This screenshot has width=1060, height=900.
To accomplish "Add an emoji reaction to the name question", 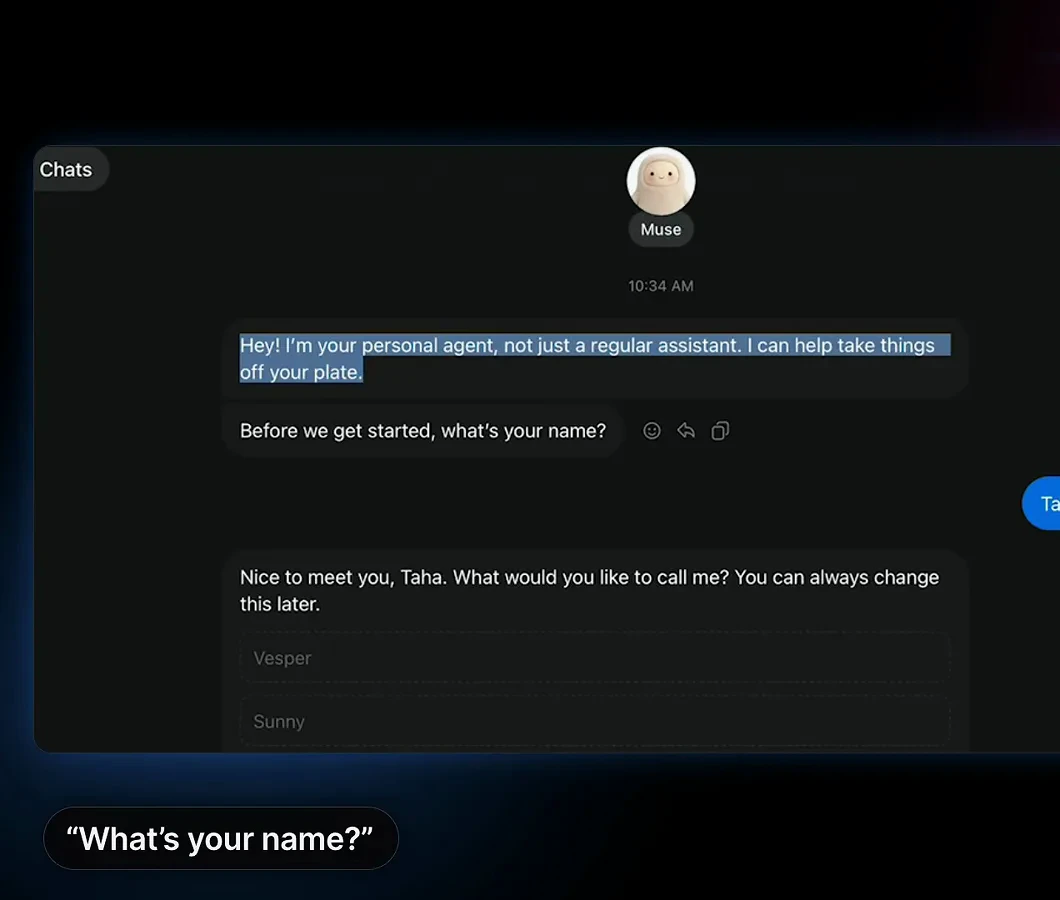I will coord(652,431).
